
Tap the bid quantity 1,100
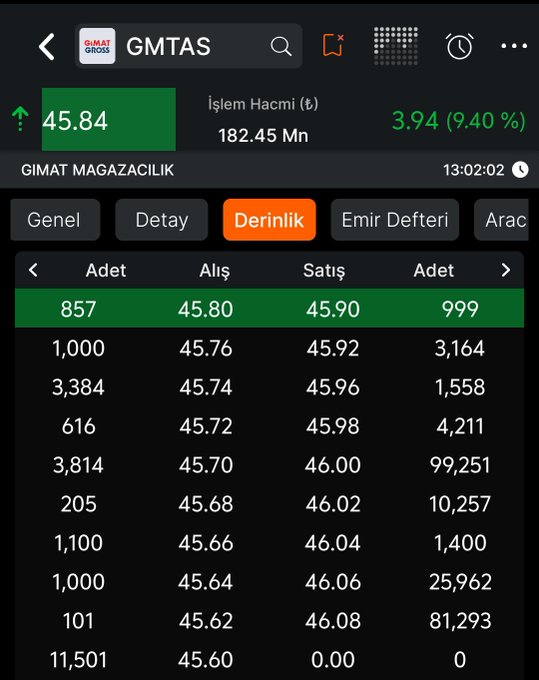(78, 543)
